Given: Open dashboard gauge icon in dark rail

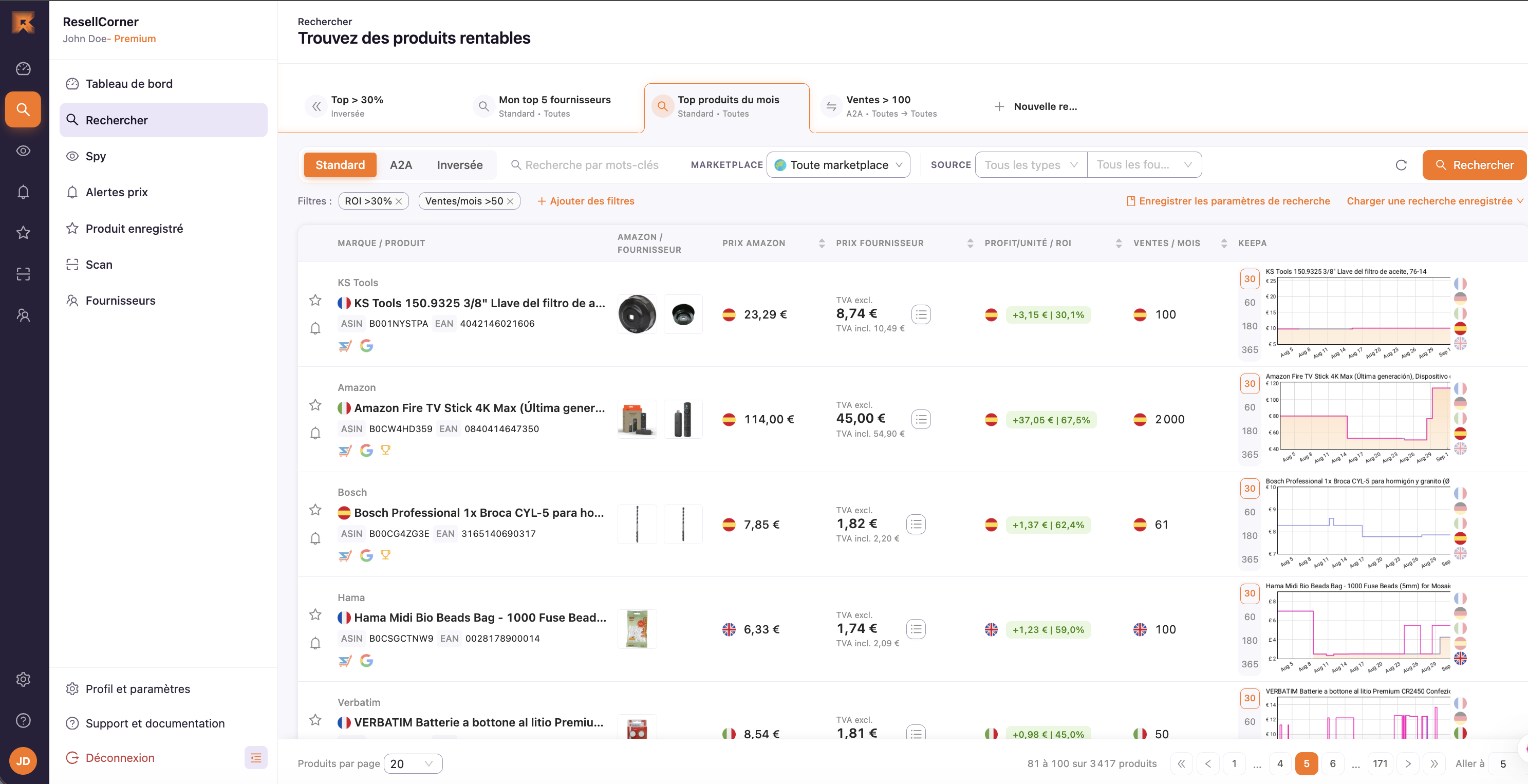Looking at the screenshot, I should coord(23,69).
